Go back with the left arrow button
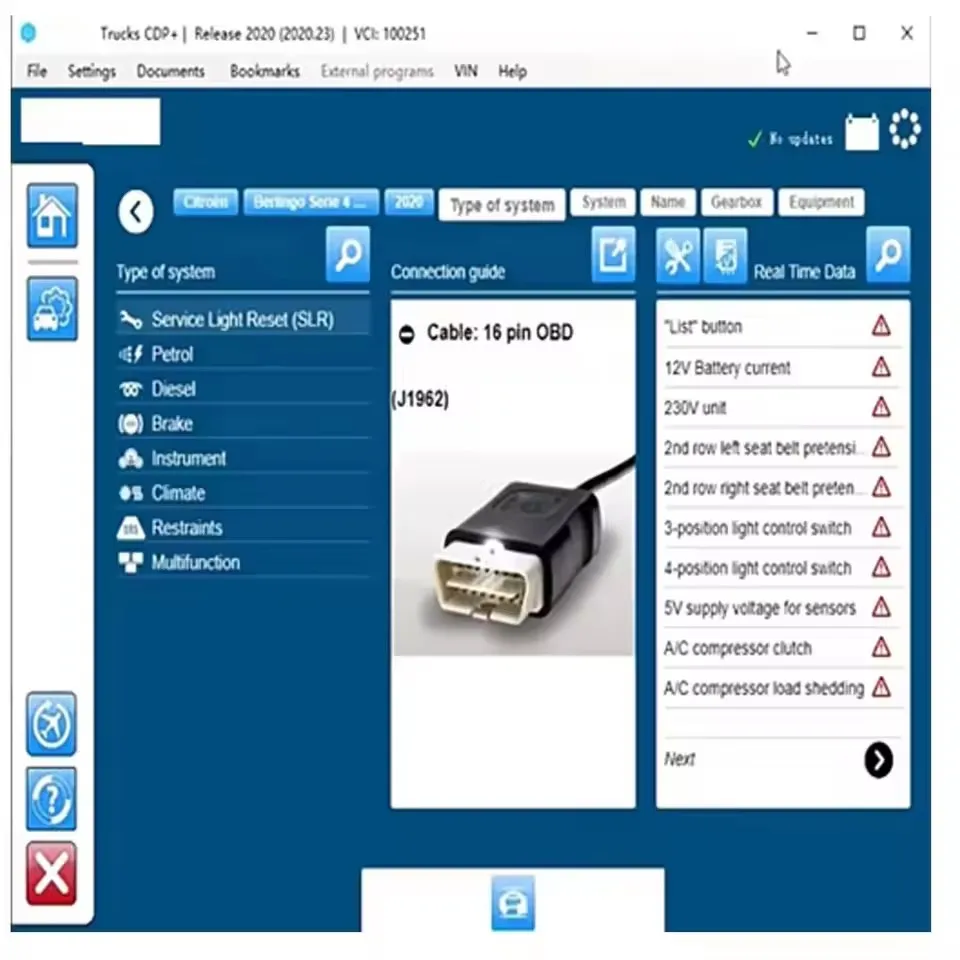 [136, 212]
